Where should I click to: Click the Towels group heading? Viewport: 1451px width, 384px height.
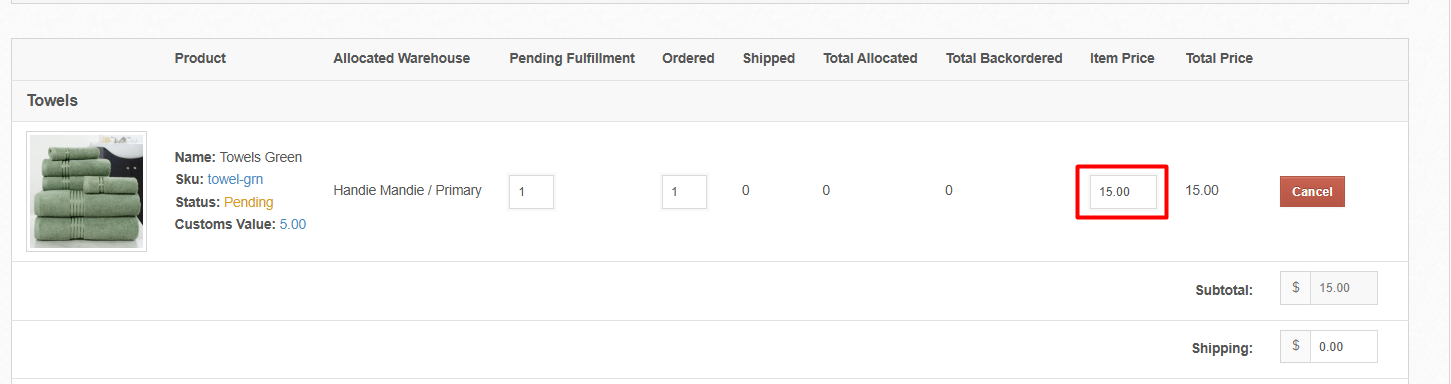pos(52,101)
